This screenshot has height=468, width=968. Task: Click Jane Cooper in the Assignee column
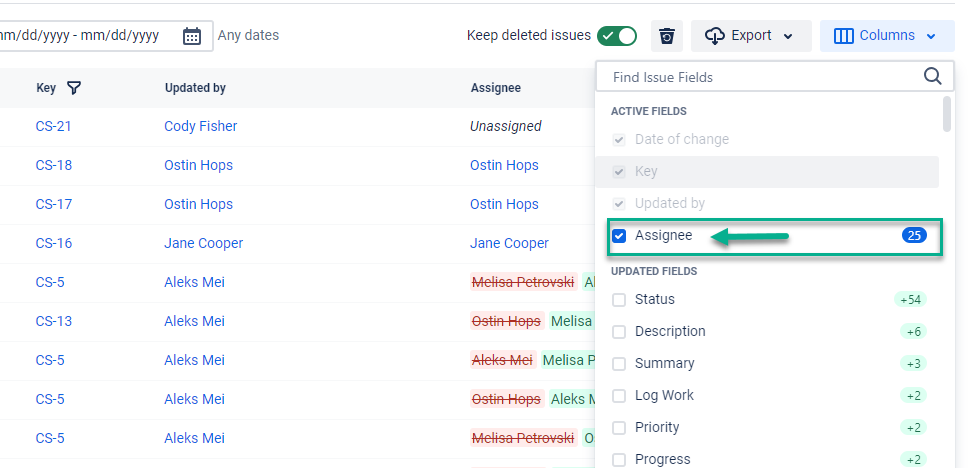point(509,243)
